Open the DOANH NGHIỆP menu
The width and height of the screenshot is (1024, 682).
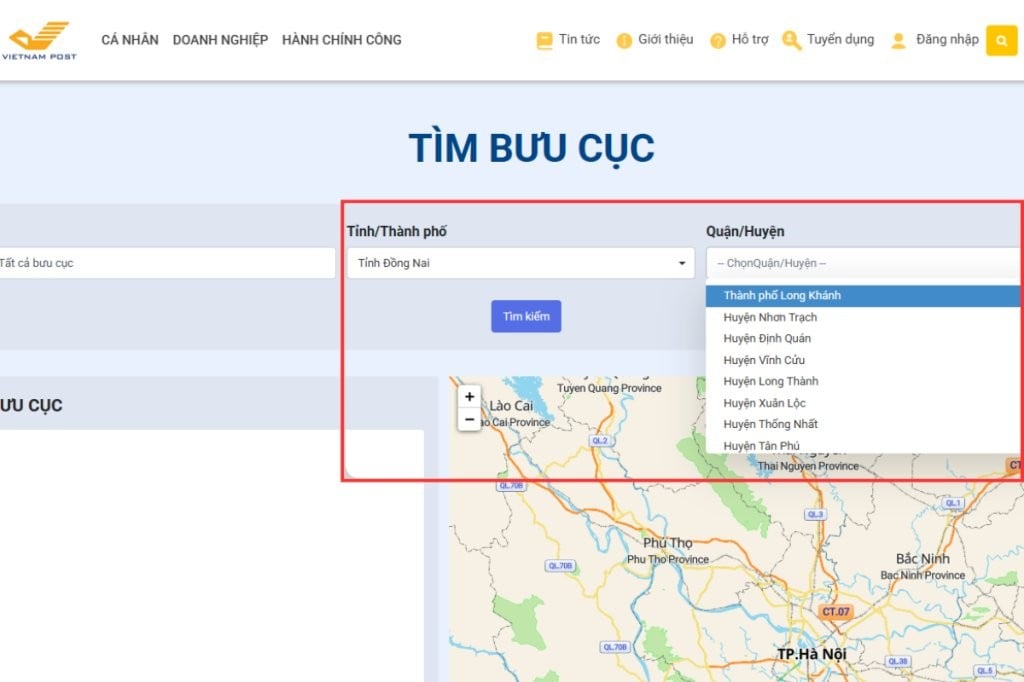(x=220, y=40)
